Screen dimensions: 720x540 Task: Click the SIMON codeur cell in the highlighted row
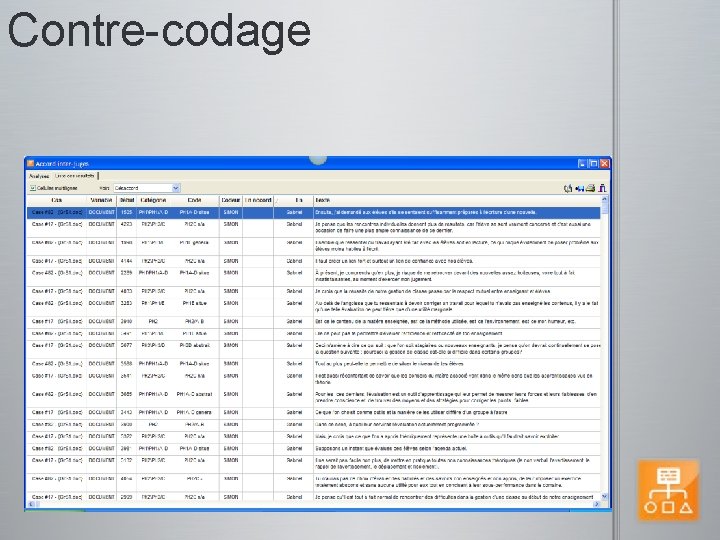coord(231,213)
